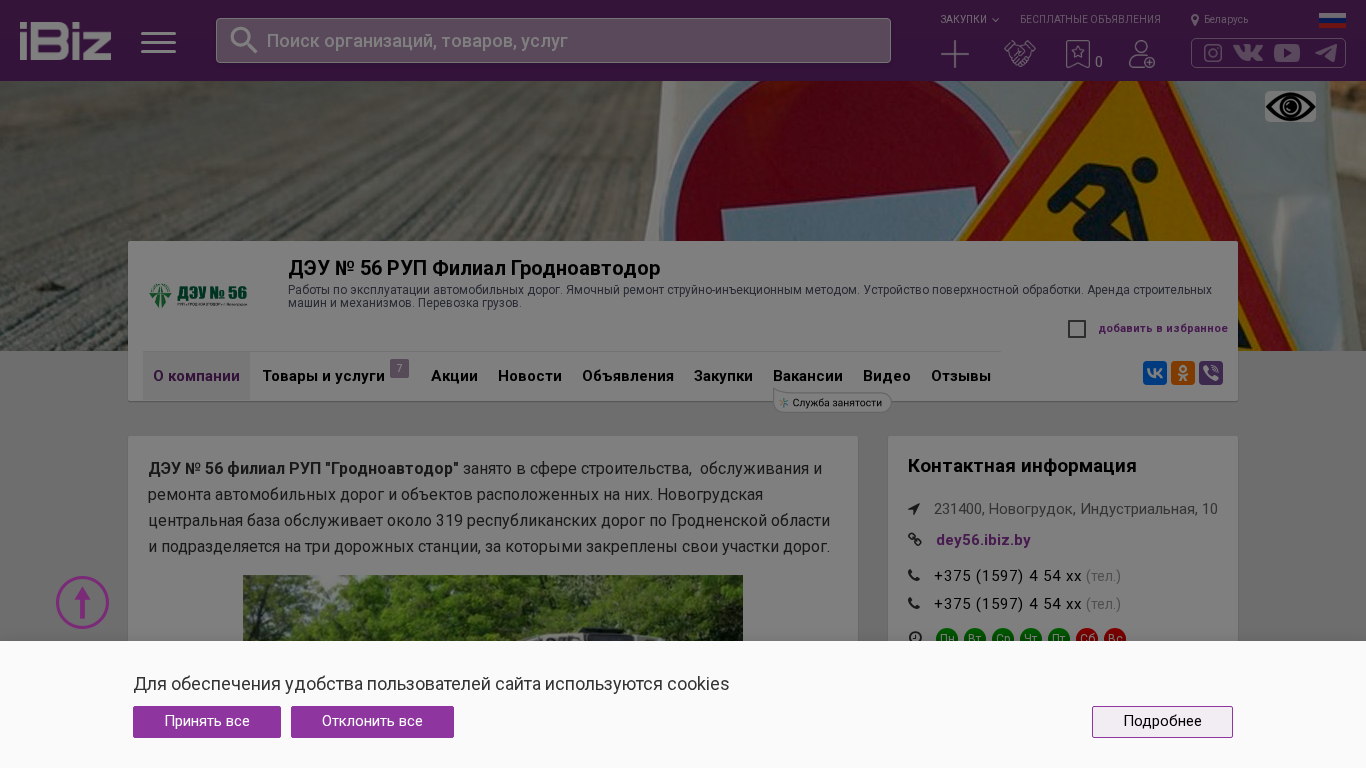Click the first phone number +375 (1597)
The height and width of the screenshot is (768, 1366).
click(x=1007, y=576)
